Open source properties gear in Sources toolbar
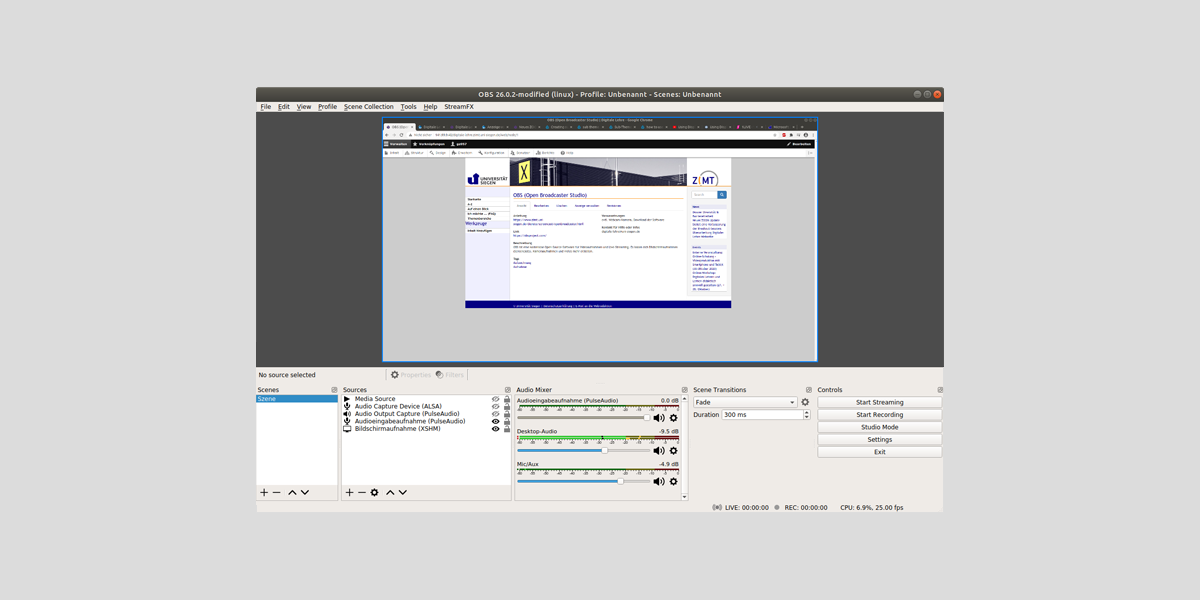Image resolution: width=1200 pixels, height=600 pixels. [375, 492]
